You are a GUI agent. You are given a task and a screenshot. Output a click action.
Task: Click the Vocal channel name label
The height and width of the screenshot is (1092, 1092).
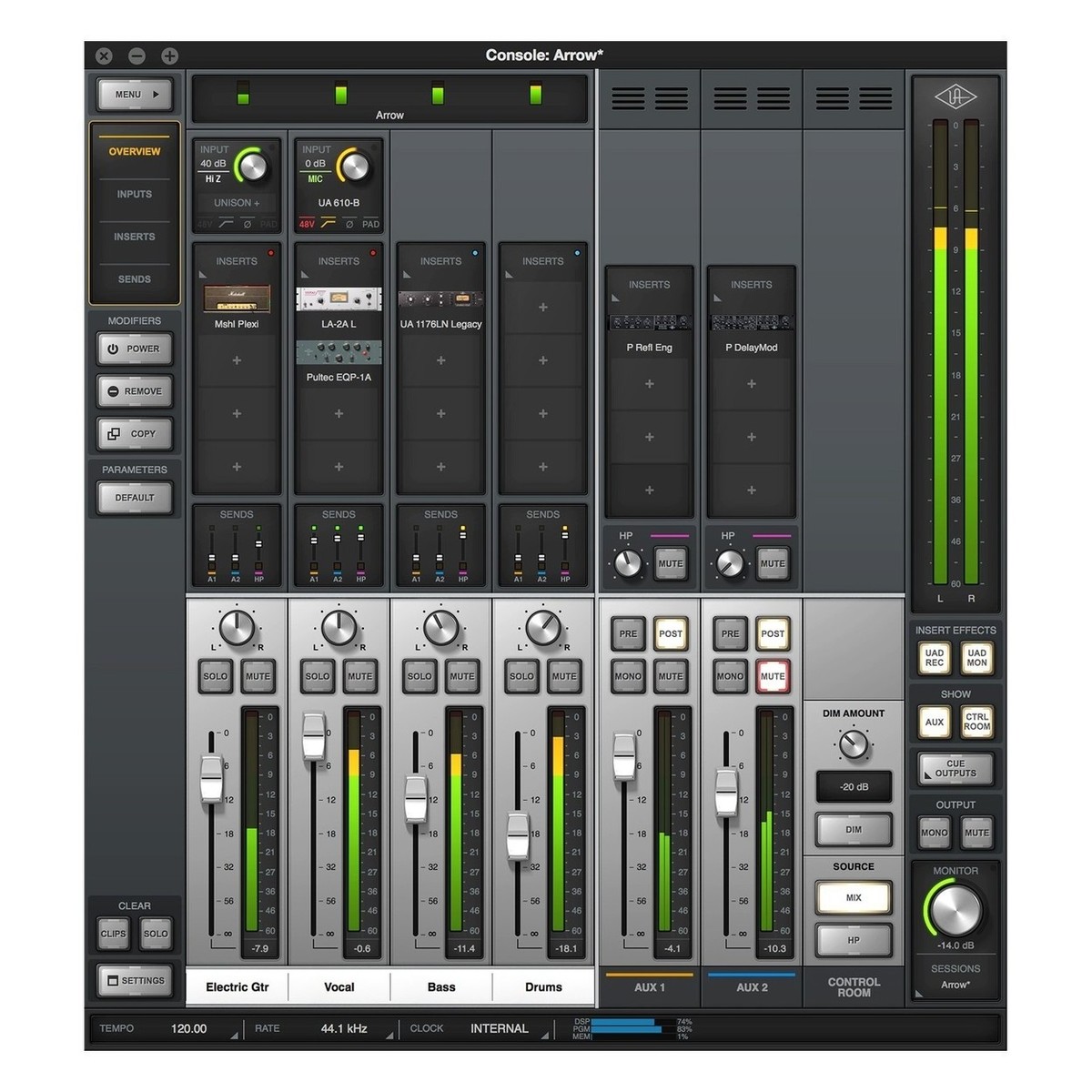[339, 986]
